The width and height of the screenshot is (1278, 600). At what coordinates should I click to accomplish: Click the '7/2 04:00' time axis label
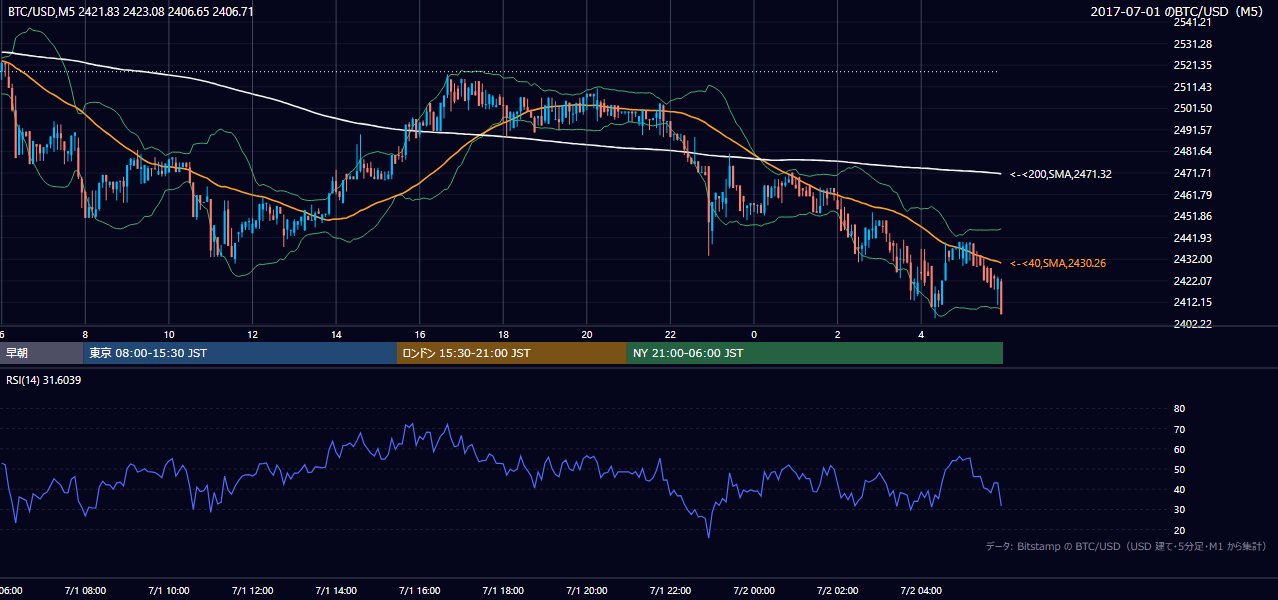click(x=922, y=591)
